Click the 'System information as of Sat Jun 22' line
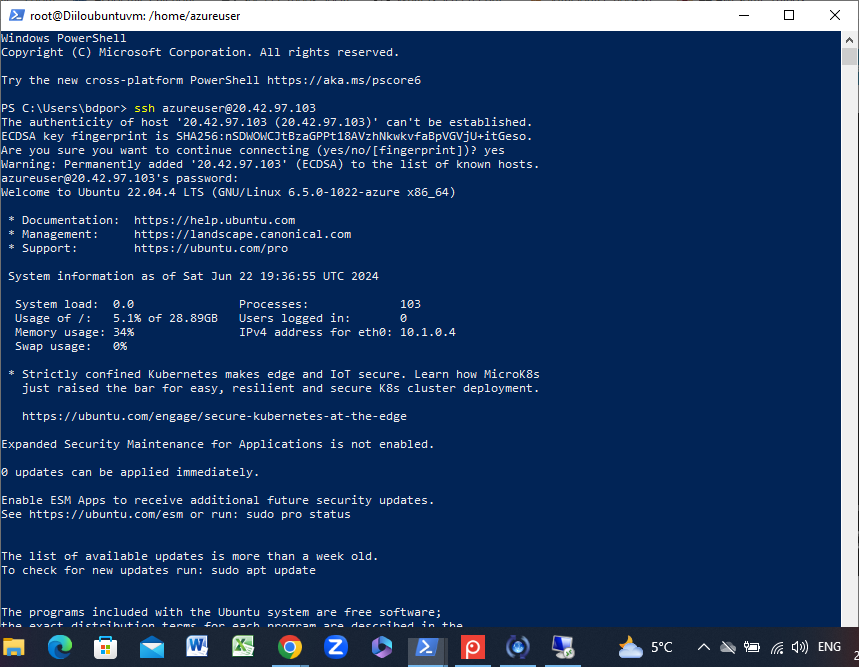Screen dimensions: 859x667 [193, 277]
